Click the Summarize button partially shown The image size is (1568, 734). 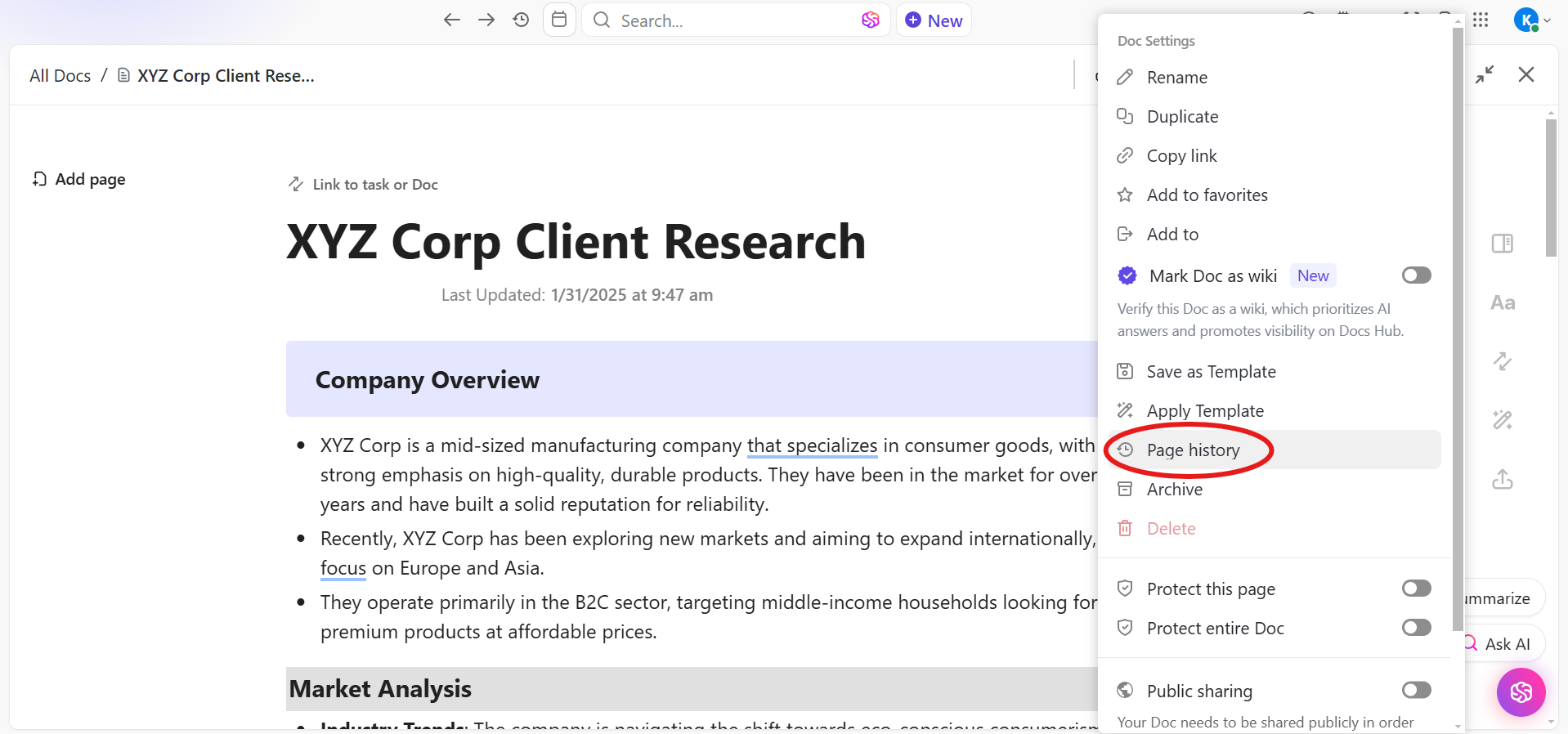tap(1503, 598)
